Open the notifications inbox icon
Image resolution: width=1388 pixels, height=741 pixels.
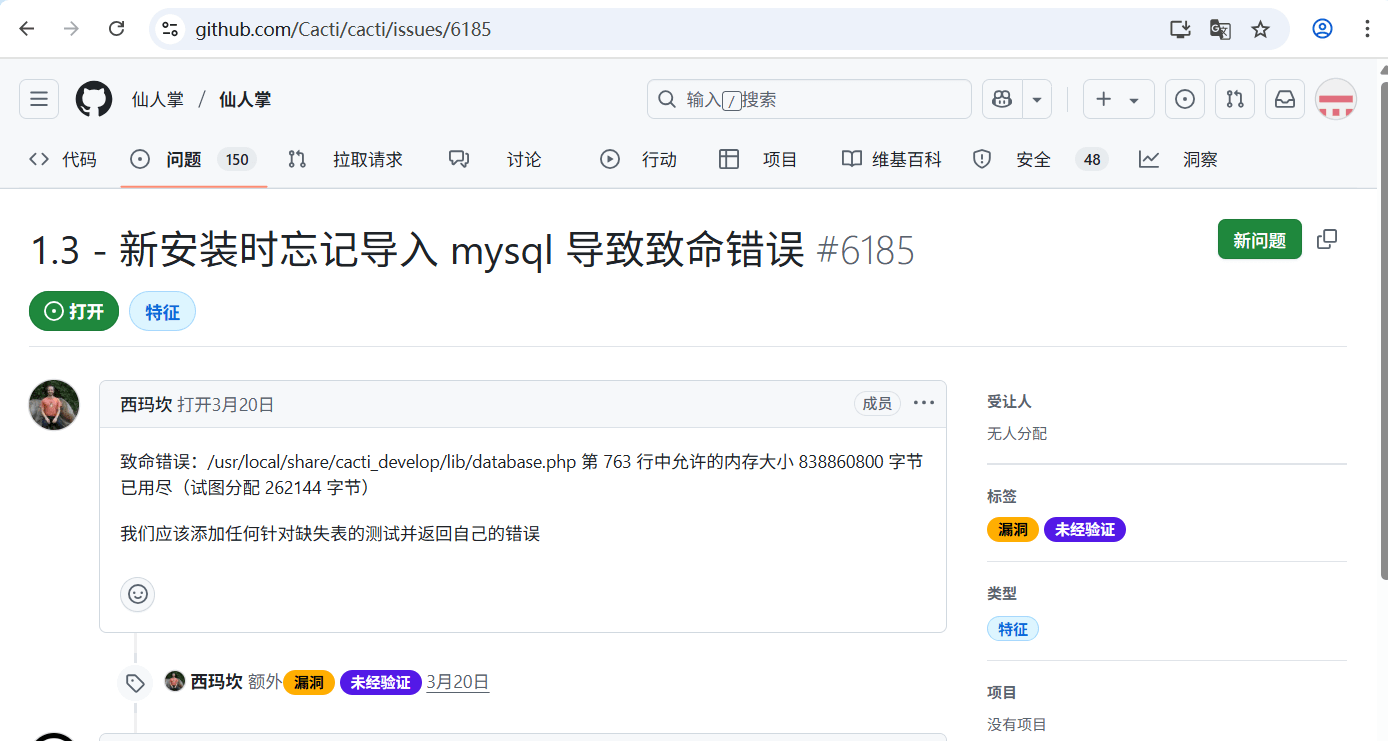pyautogui.click(x=1285, y=99)
